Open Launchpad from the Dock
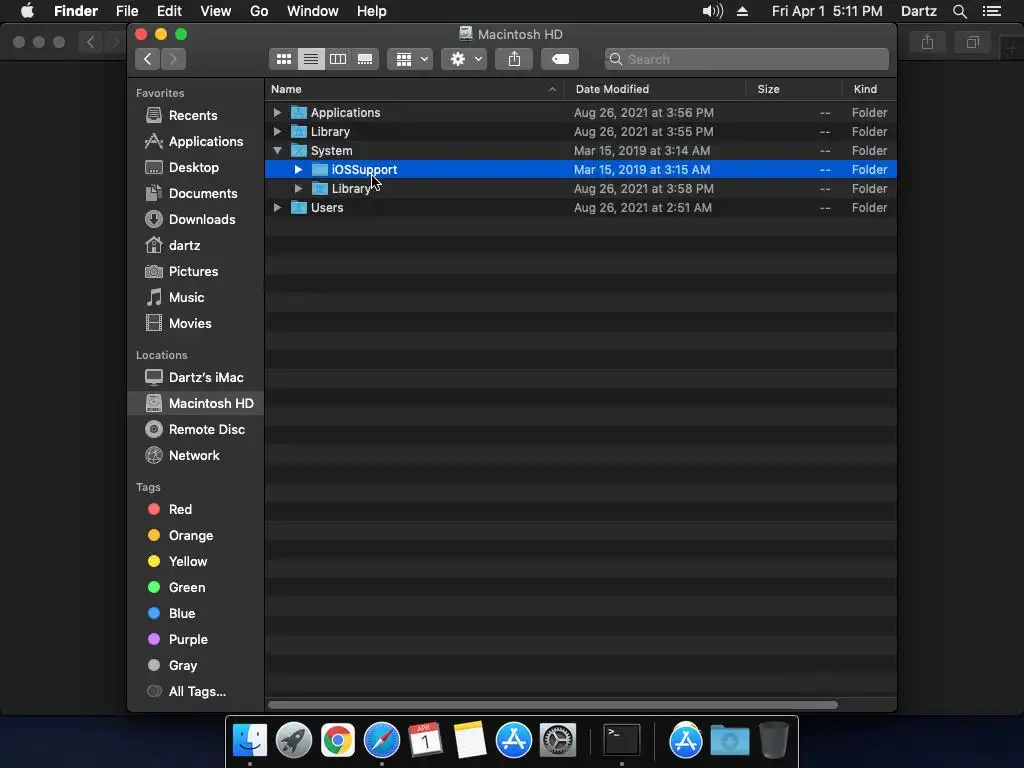Image resolution: width=1024 pixels, height=768 pixels. click(294, 741)
